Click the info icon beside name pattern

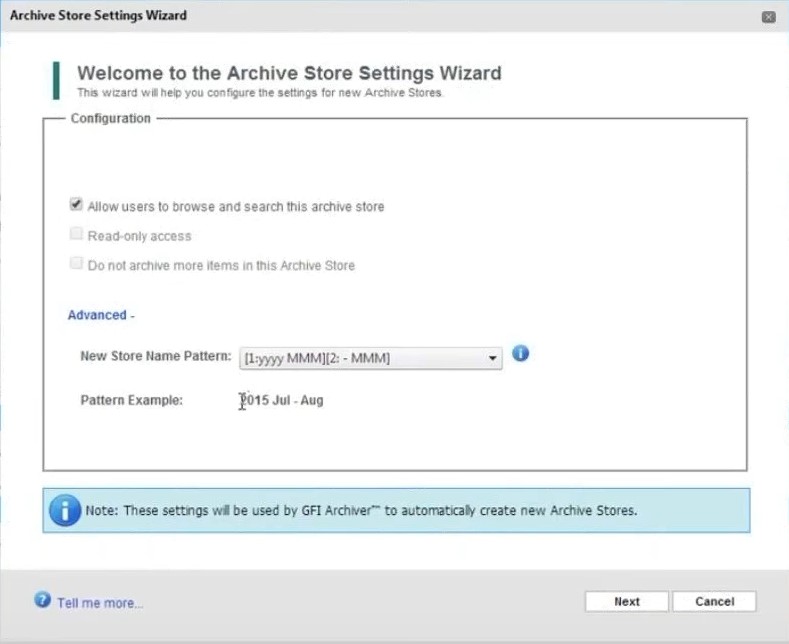pyautogui.click(x=520, y=353)
